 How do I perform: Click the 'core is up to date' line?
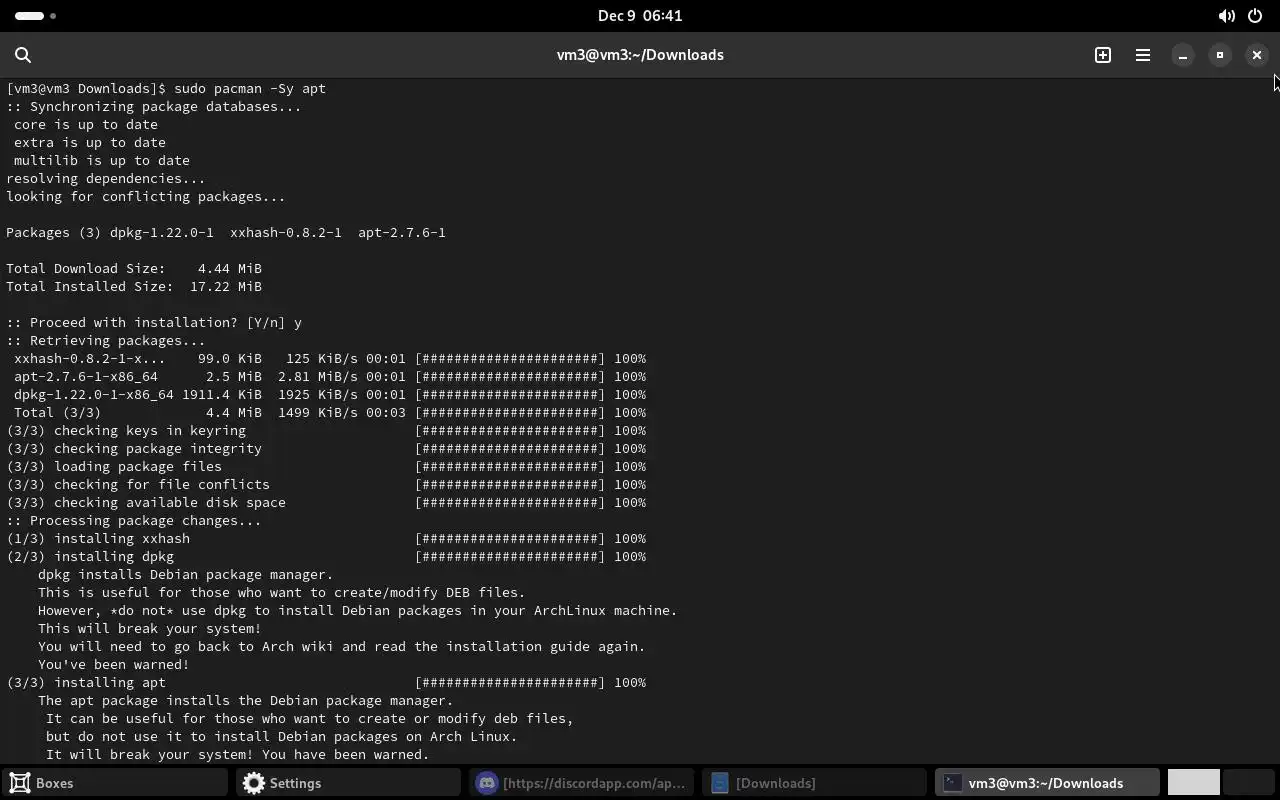pos(86,124)
